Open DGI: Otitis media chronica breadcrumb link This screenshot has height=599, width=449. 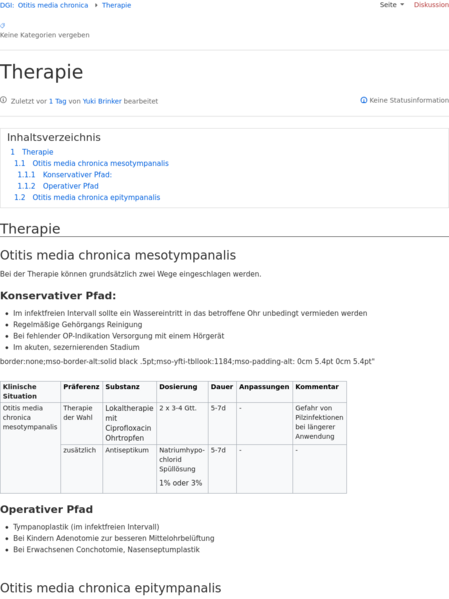[x=44, y=5]
